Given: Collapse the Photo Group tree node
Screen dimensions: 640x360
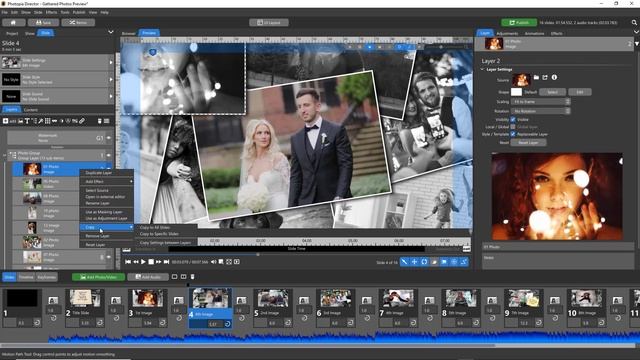Looking at the screenshot, I should [5, 155].
